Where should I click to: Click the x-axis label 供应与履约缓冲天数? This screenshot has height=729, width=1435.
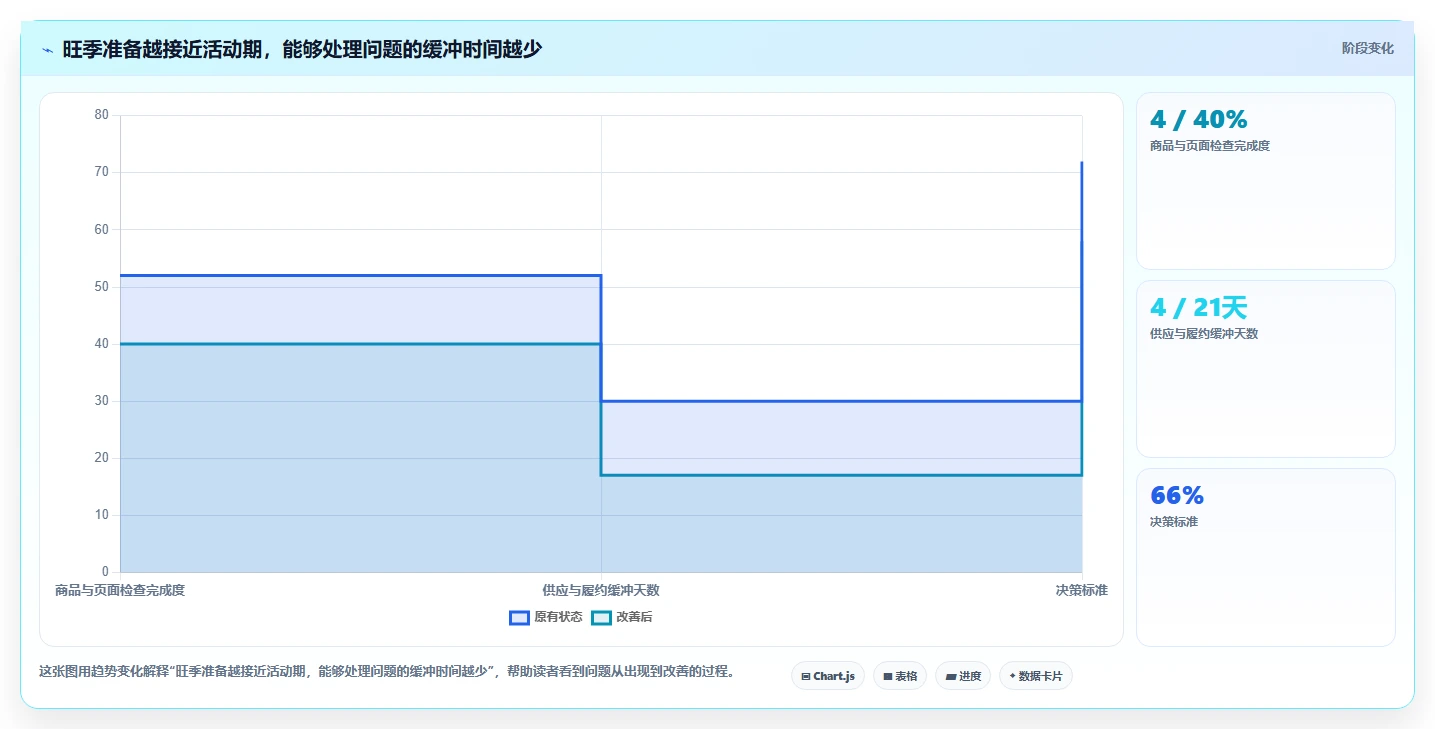coord(601,590)
